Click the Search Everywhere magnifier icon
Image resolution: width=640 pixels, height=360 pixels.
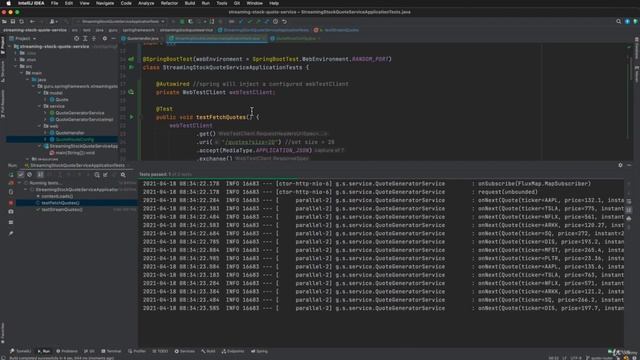point(618,21)
